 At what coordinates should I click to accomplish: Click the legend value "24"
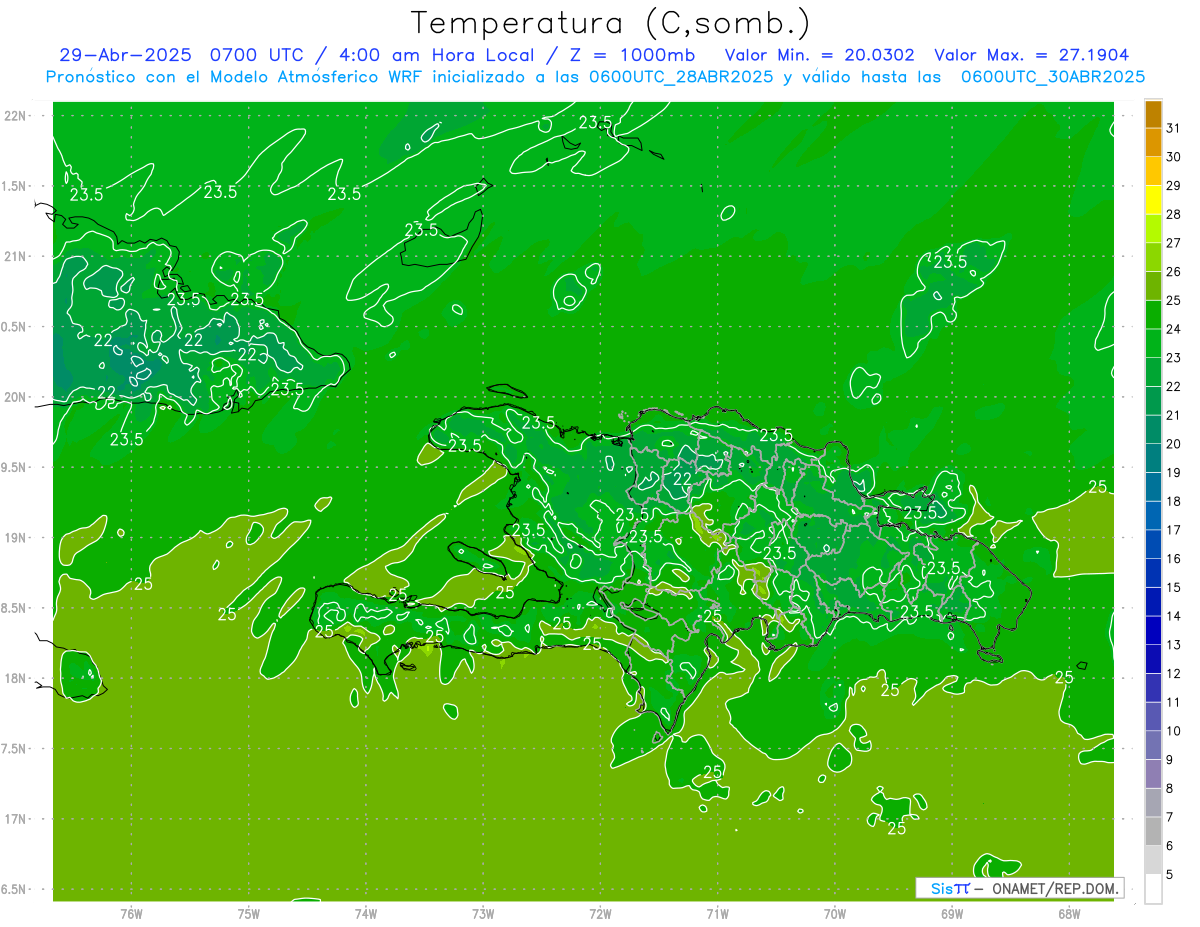point(1173,329)
